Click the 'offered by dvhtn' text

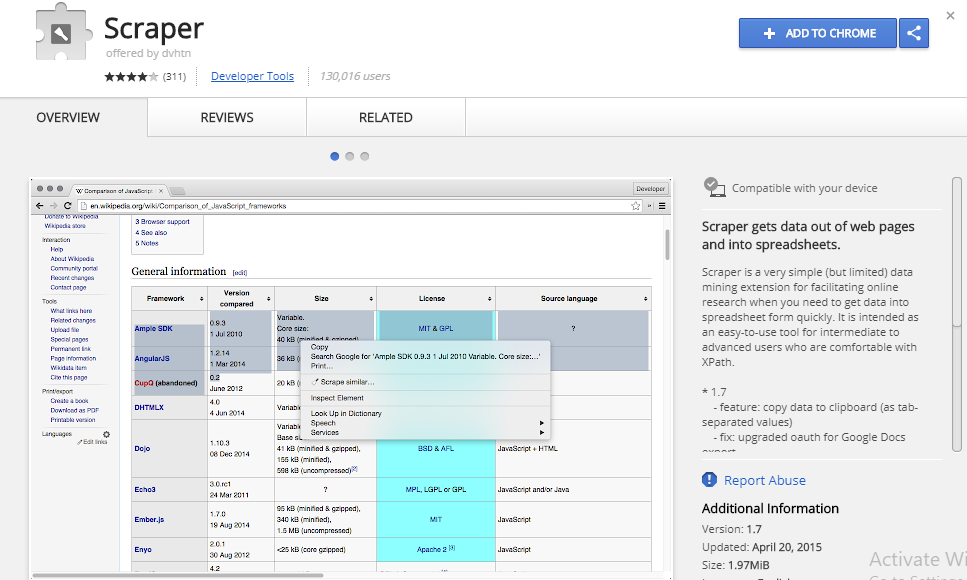click(x=148, y=53)
